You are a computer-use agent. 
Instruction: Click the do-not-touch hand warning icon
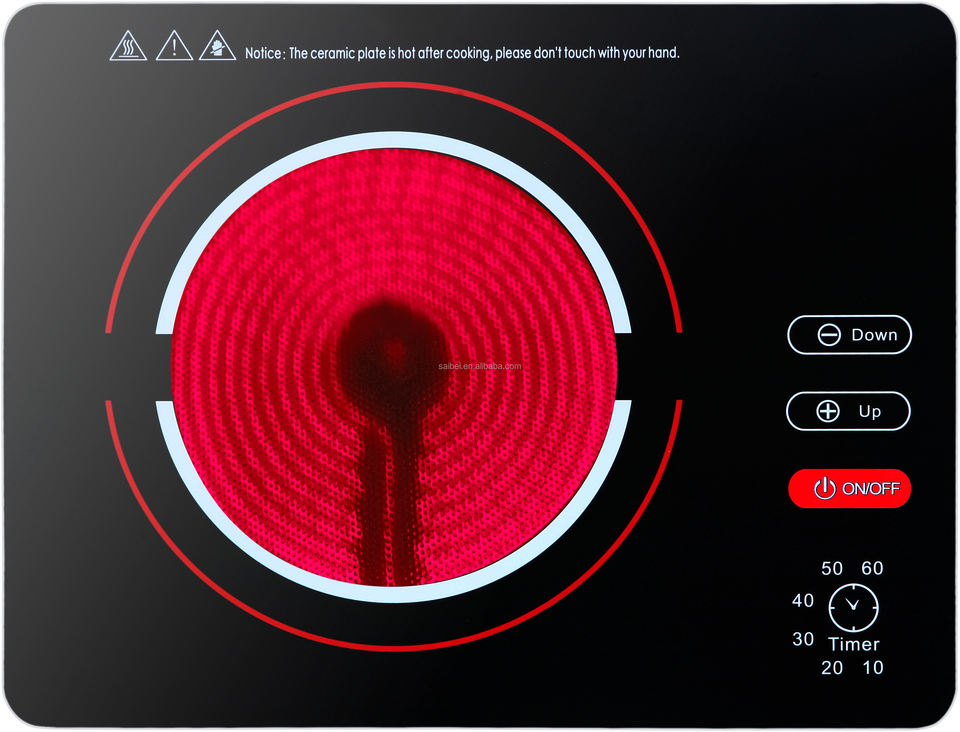click(x=217, y=46)
